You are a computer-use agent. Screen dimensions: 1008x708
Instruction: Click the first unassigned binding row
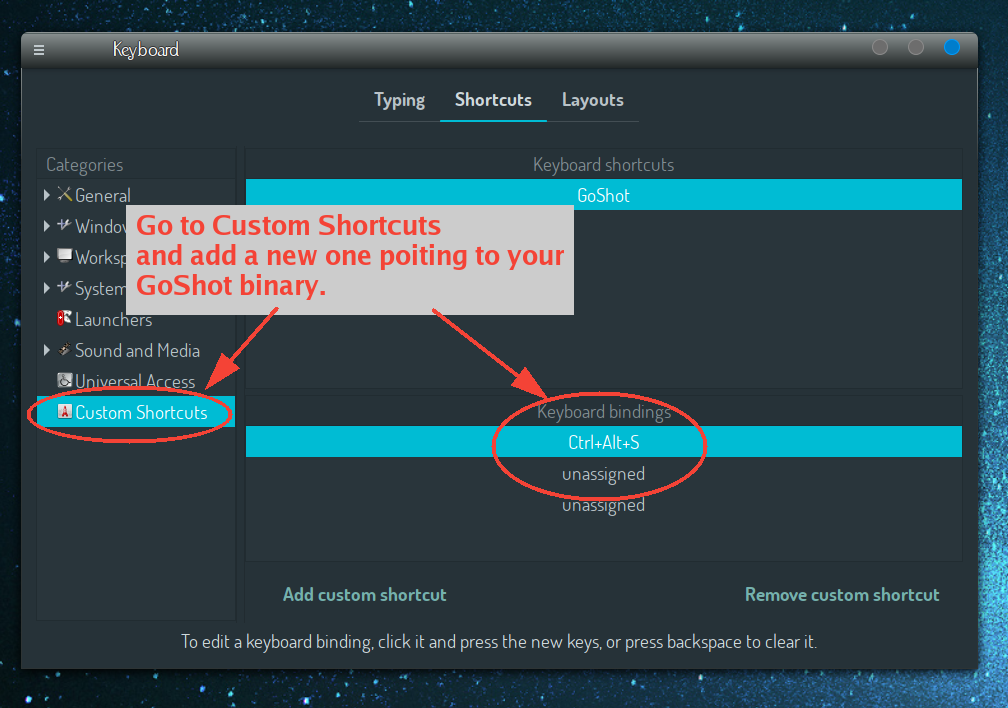[604, 474]
